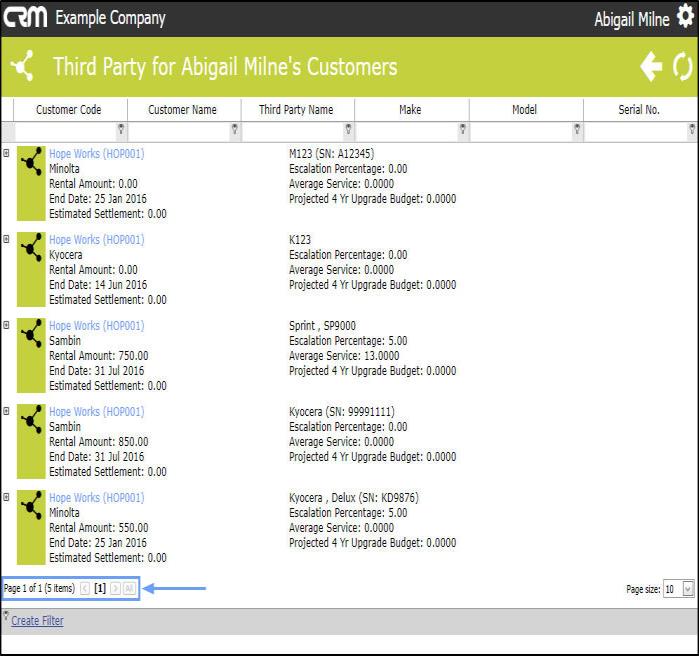The height and width of the screenshot is (656, 699).
Task: Click 'Rental Amount: 750.00' text
Action: pos(99,356)
